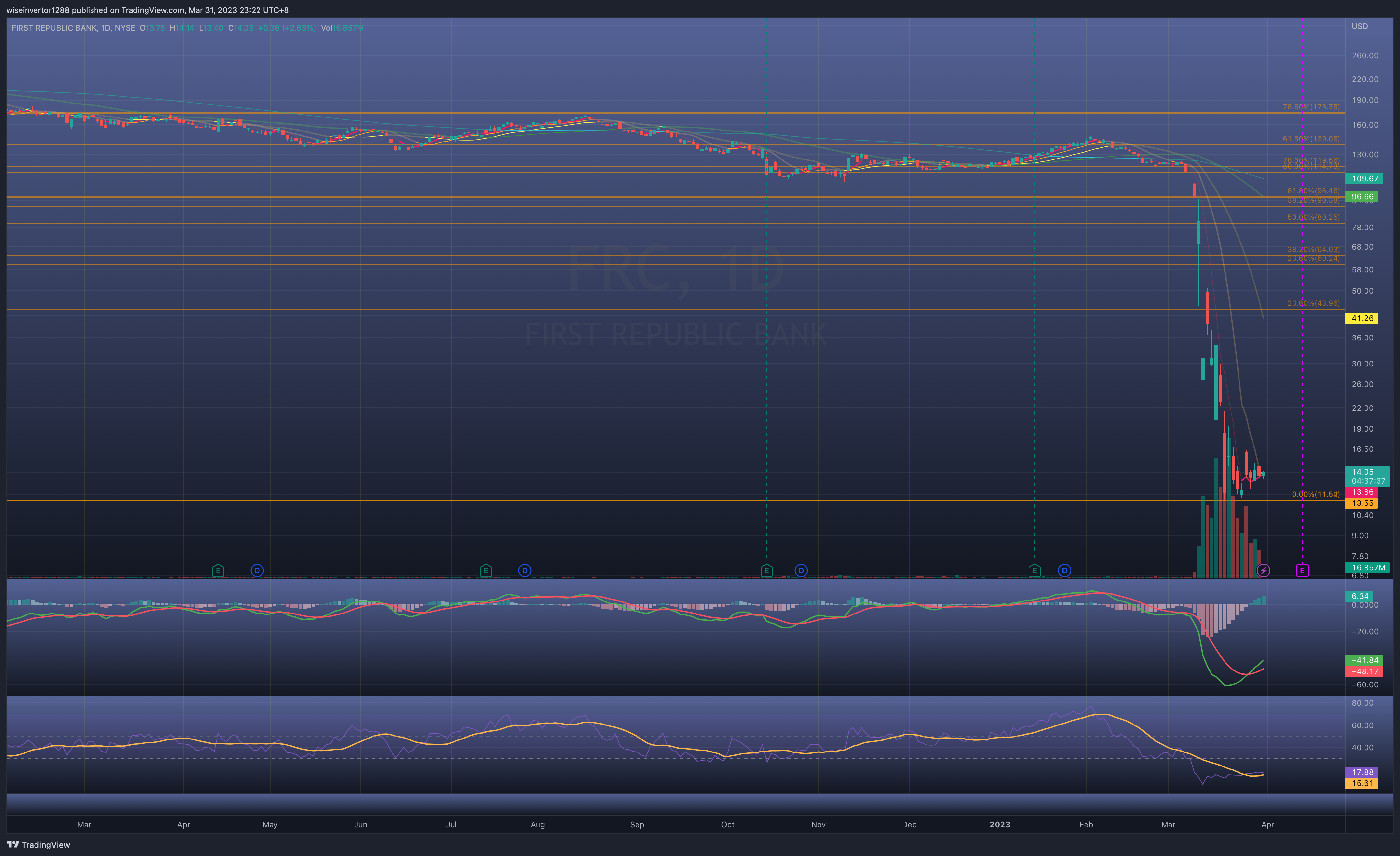1400x856 pixels.
Task: Click the Dec label on time axis
Action: coord(909,824)
